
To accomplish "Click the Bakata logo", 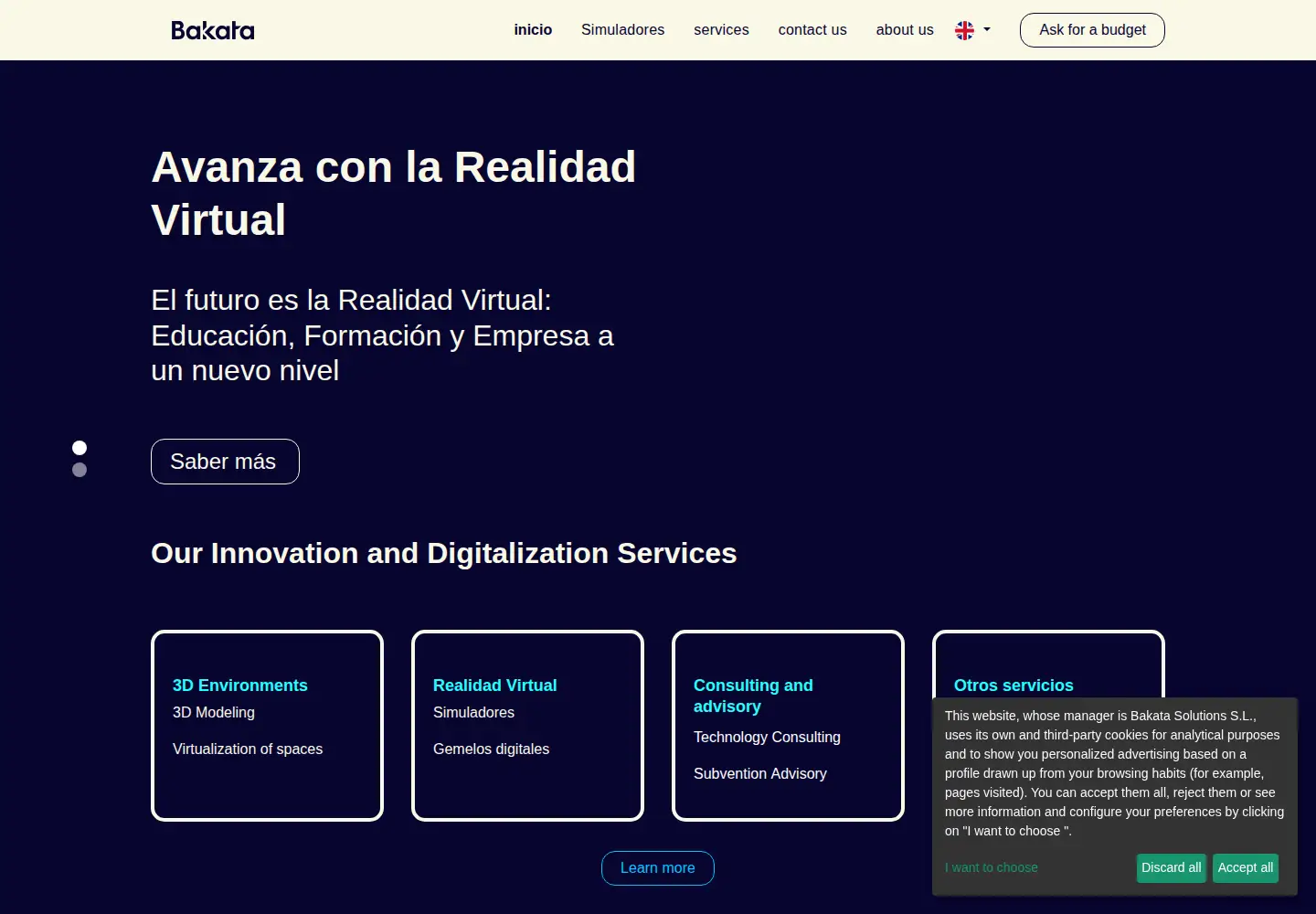I will [x=213, y=30].
